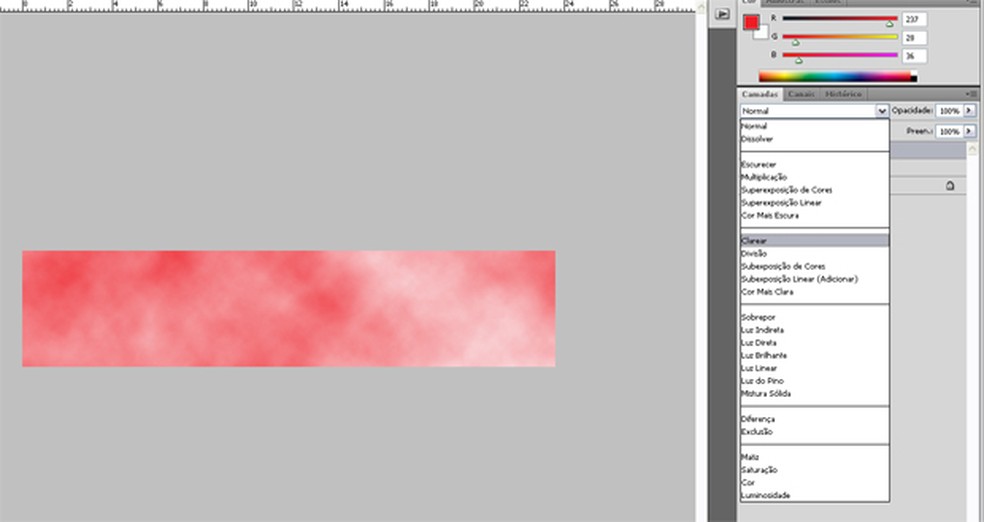Click the red foreground color swatch
Screen dimensions: 984x522
[751, 23]
